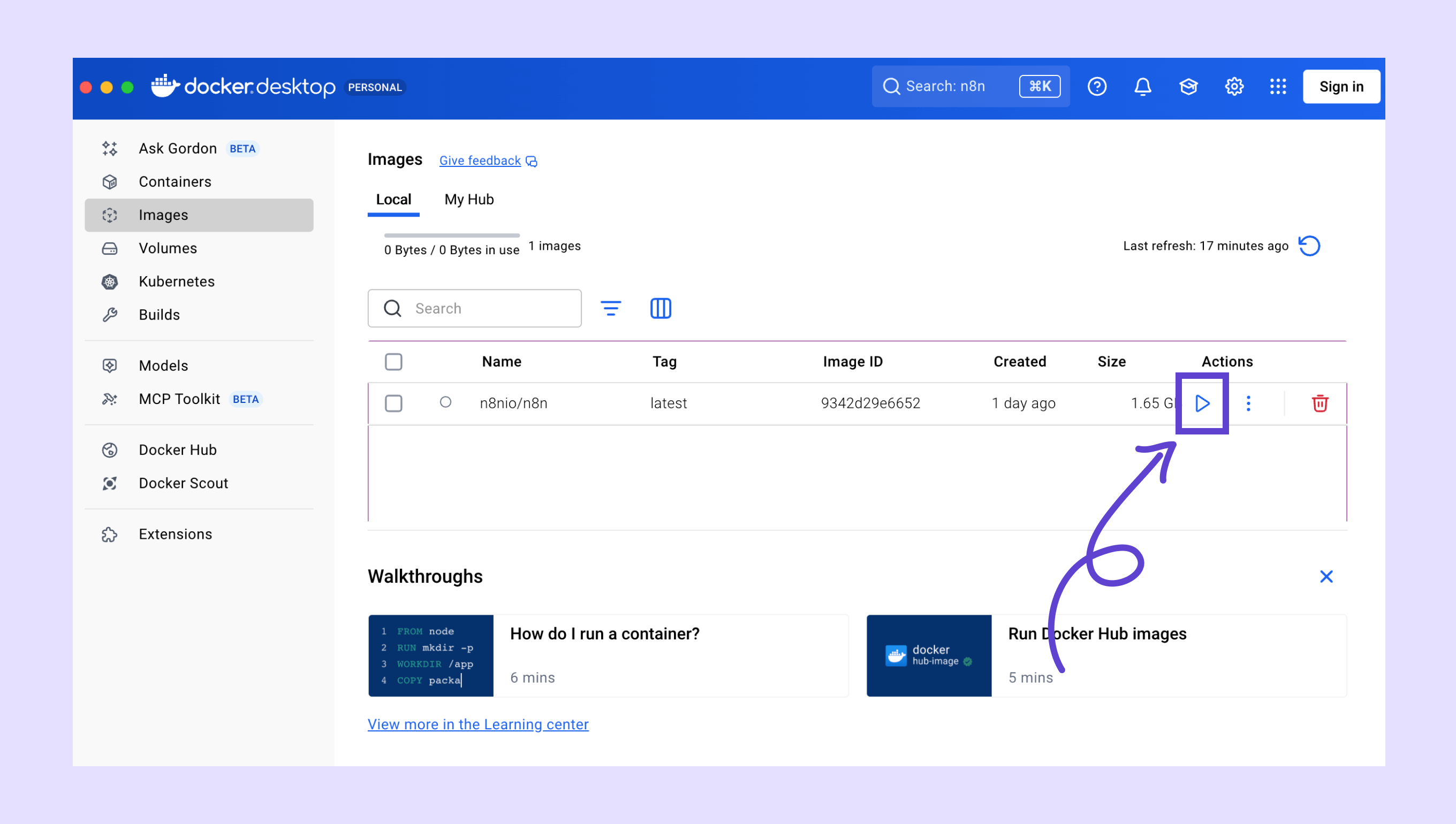The height and width of the screenshot is (824, 1456).
Task: Click the disk usage progress bar
Action: coord(451,235)
